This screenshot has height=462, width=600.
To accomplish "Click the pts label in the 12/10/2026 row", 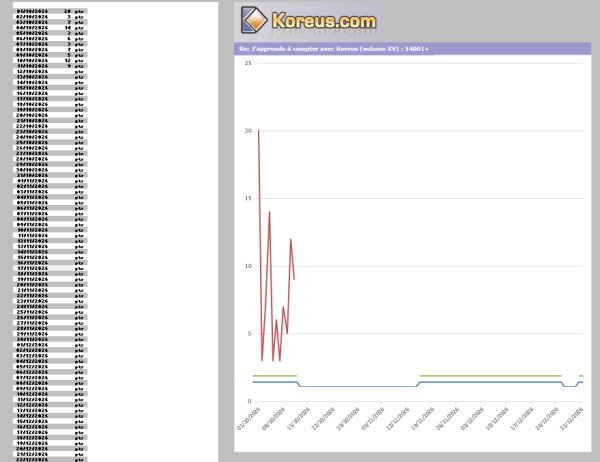I will point(79,72).
